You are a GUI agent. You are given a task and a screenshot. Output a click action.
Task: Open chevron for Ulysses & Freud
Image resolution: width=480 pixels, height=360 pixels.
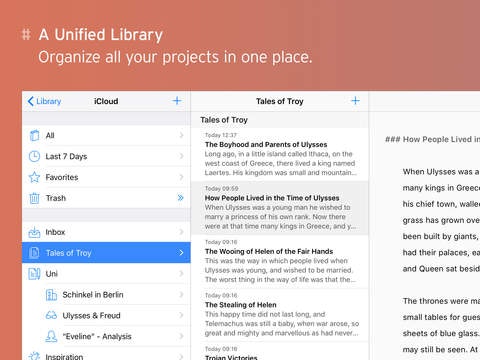coord(181,315)
